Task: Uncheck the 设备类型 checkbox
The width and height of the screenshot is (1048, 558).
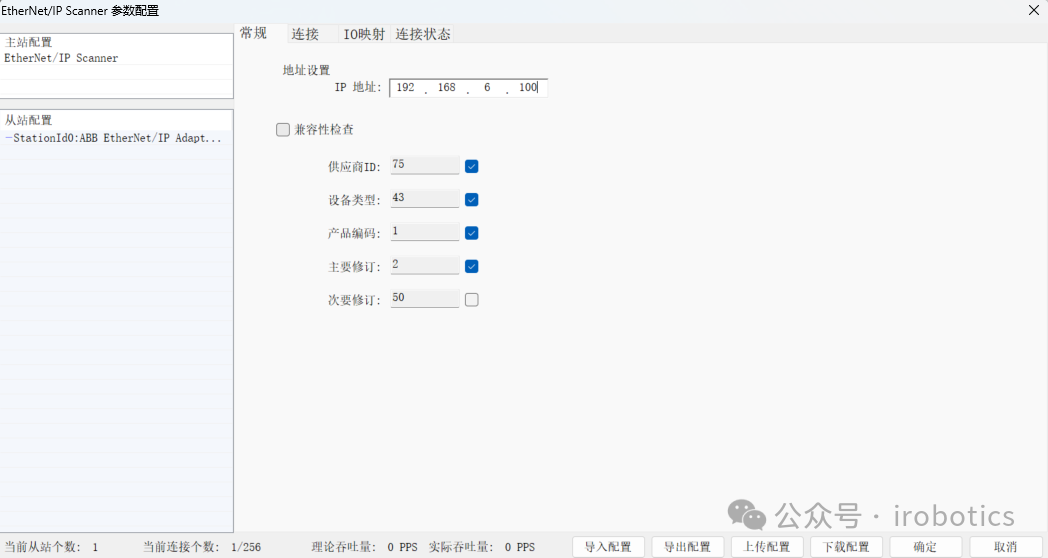Action: tap(472, 199)
